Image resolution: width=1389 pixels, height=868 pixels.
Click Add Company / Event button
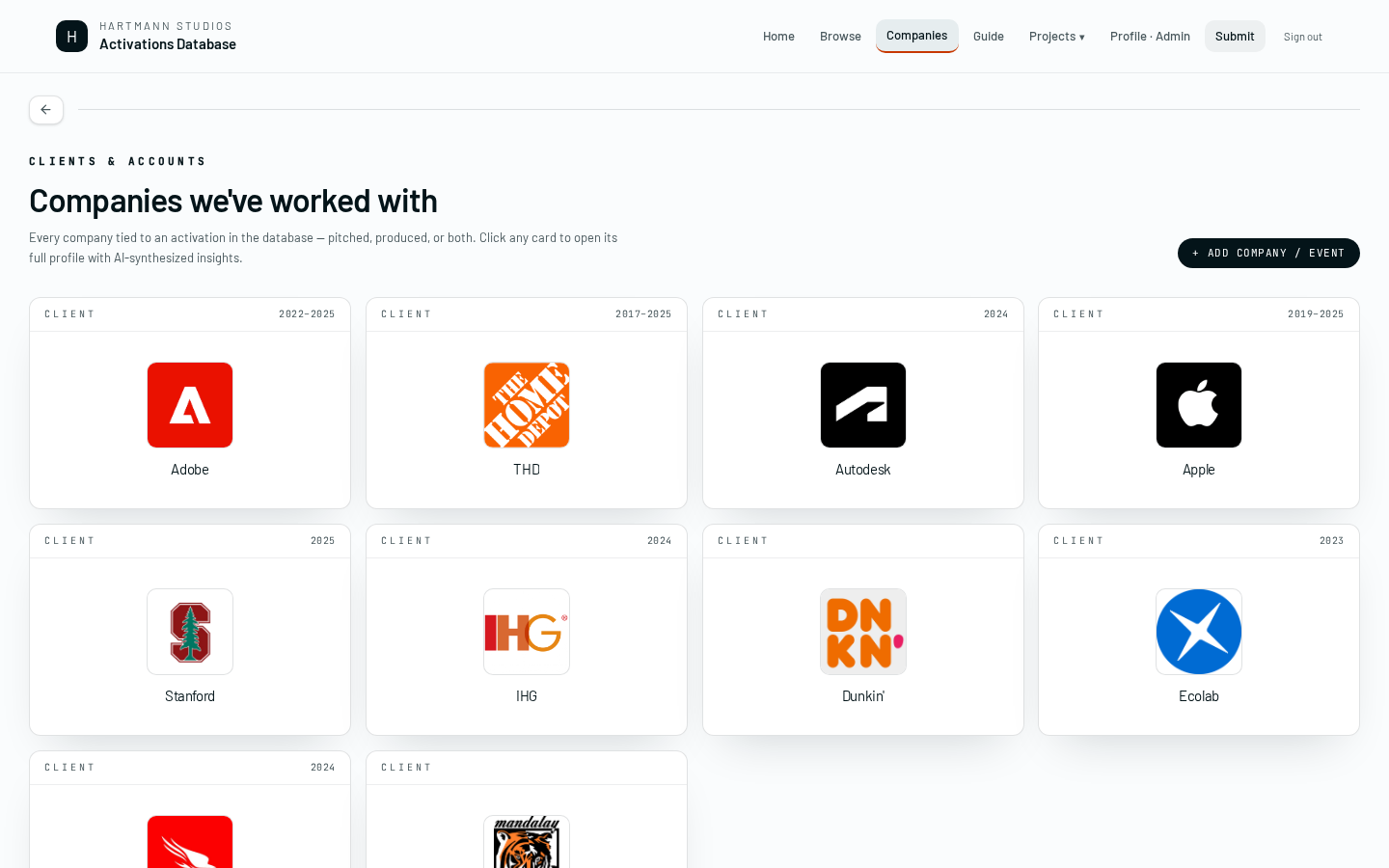1268,253
